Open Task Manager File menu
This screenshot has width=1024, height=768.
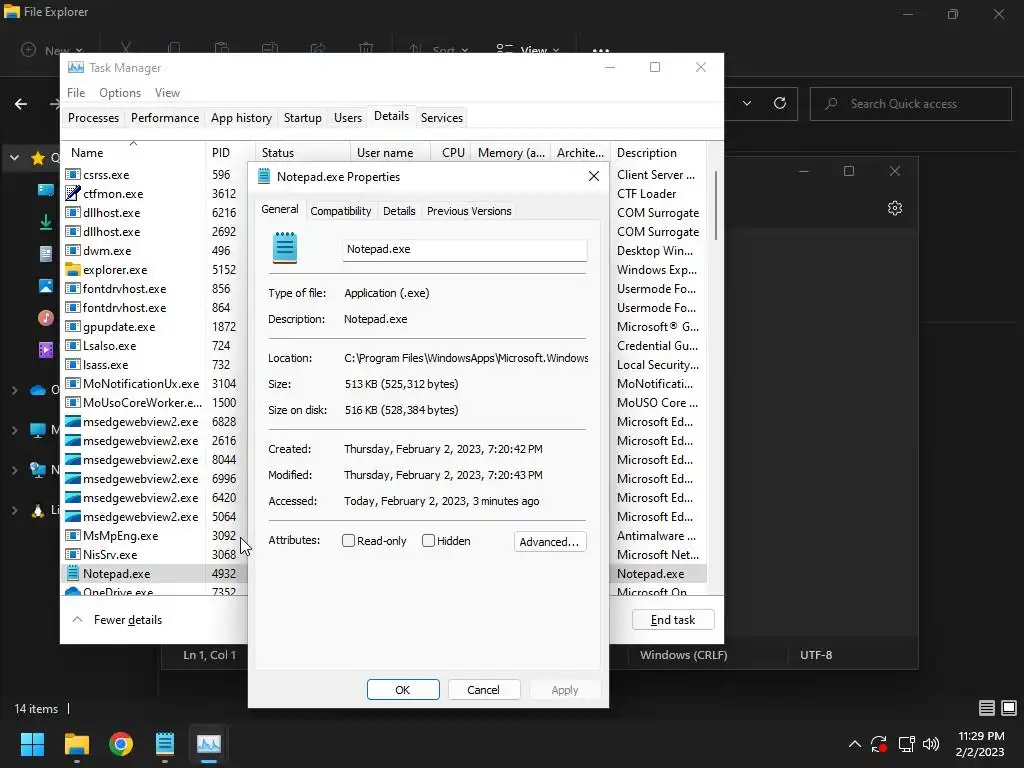[x=76, y=93]
